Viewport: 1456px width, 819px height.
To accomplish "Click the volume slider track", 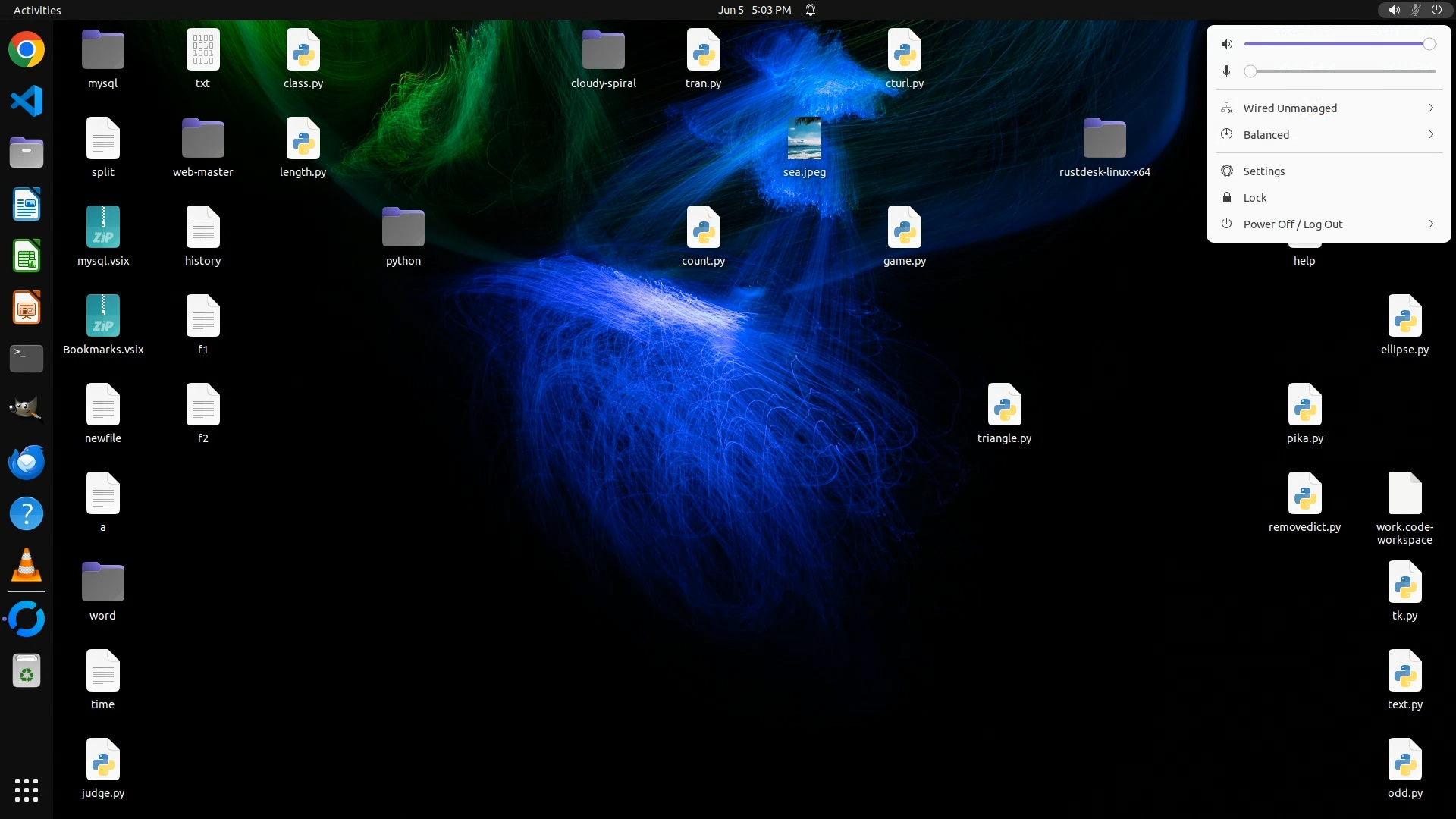I will tap(1335, 44).
